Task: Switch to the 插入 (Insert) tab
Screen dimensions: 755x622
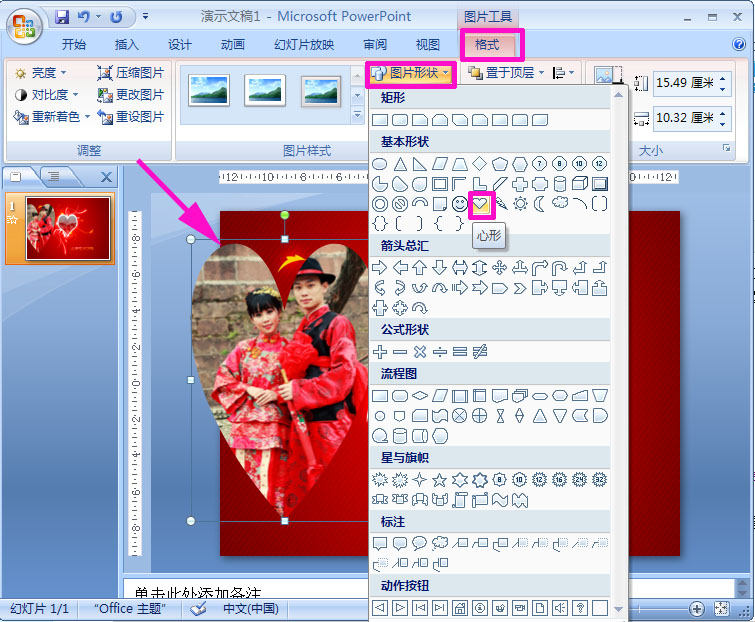Action: (127, 44)
